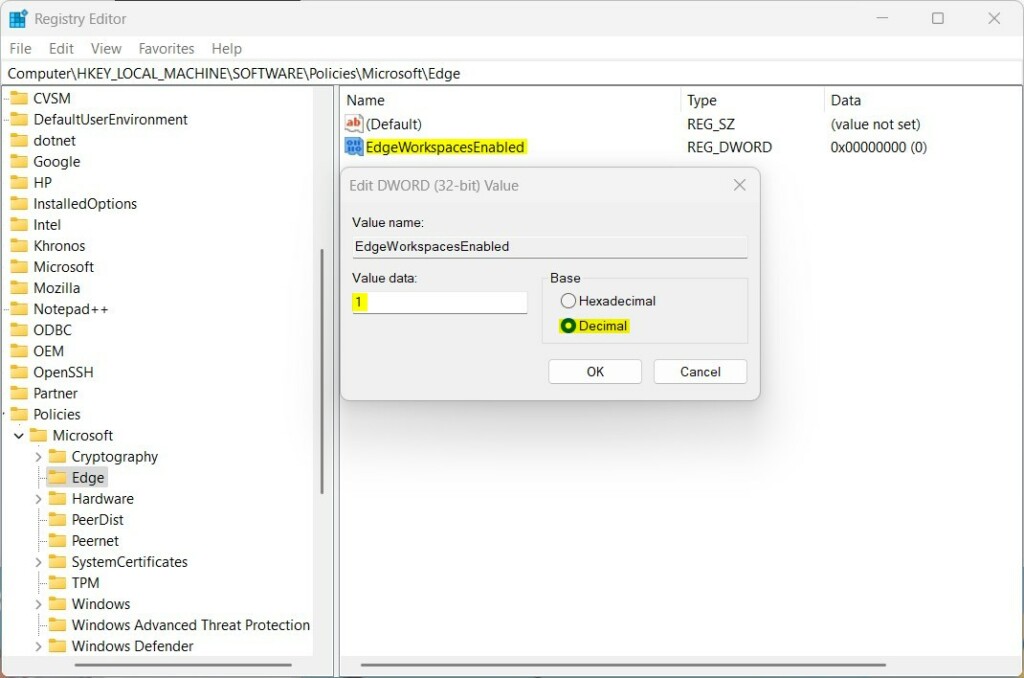Click the Edge folder icon in tree
The height and width of the screenshot is (678, 1024).
click(57, 477)
